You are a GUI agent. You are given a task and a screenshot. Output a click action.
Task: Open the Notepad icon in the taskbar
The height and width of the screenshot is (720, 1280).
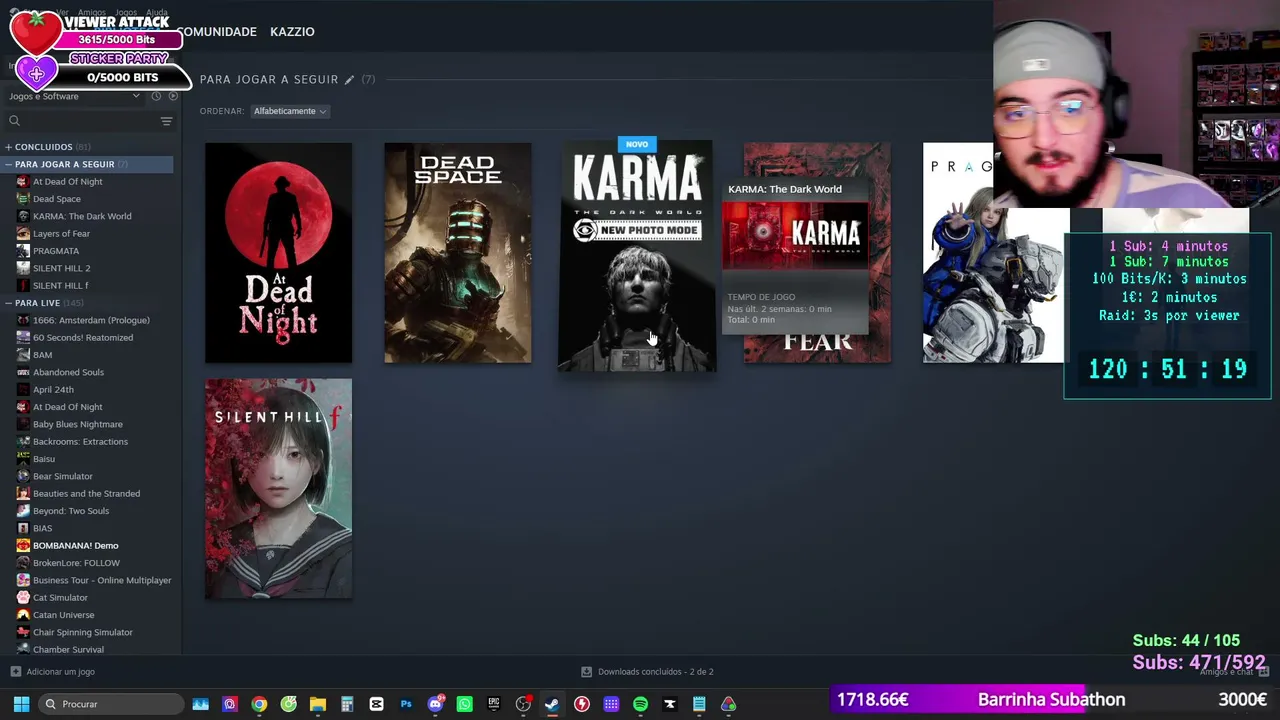pyautogui.click(x=699, y=704)
